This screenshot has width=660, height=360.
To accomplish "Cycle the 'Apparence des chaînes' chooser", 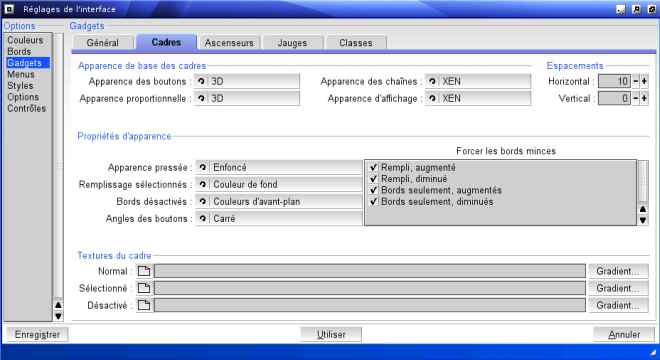I will click(x=478, y=81).
